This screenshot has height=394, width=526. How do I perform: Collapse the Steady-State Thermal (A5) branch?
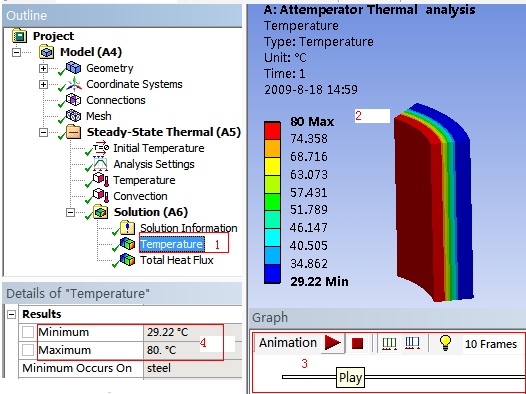[43, 132]
